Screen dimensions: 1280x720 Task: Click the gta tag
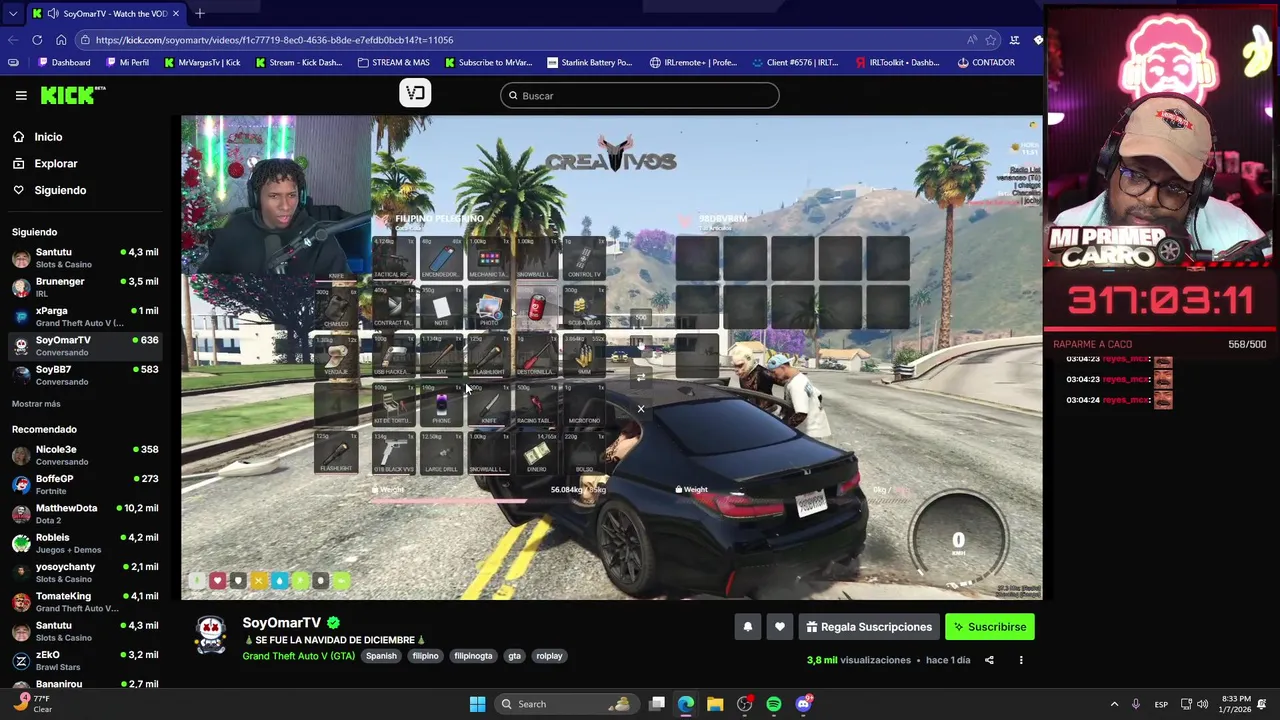514,656
